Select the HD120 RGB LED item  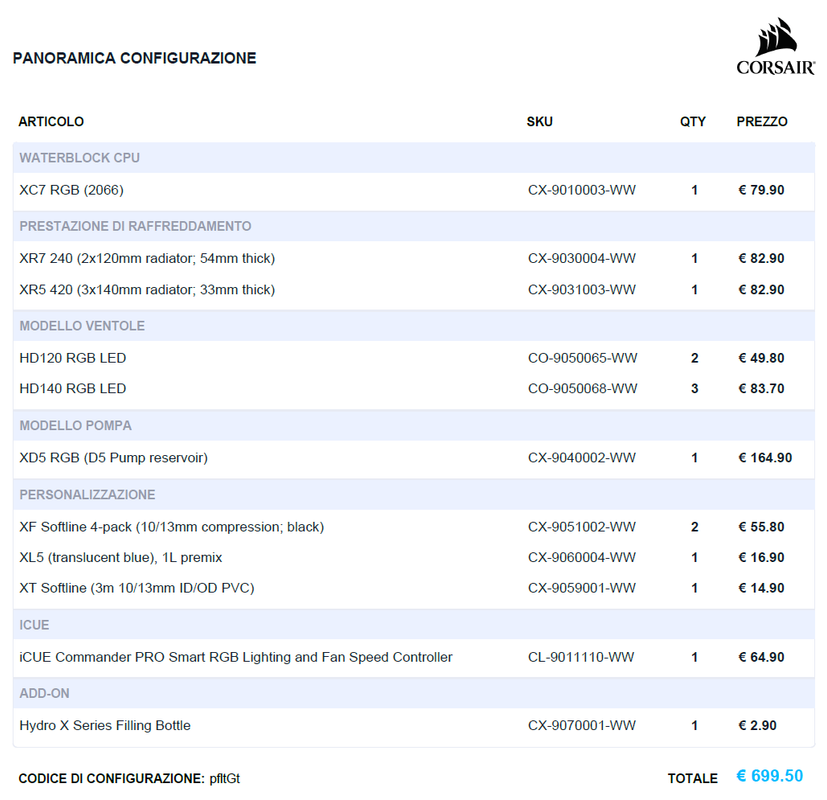pyautogui.click(x=73, y=358)
